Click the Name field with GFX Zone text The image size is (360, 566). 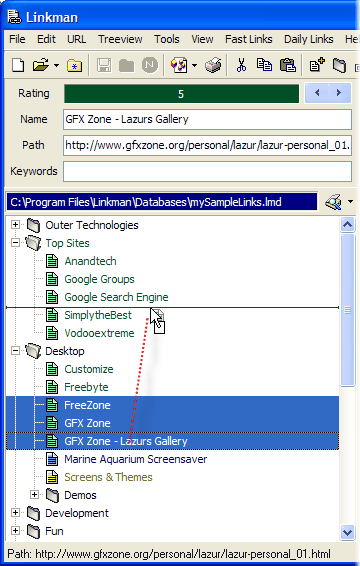tap(207, 119)
